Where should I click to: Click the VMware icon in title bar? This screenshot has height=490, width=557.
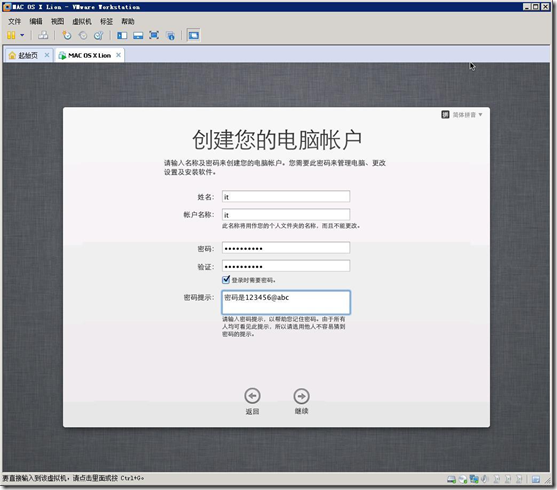coord(7,6)
